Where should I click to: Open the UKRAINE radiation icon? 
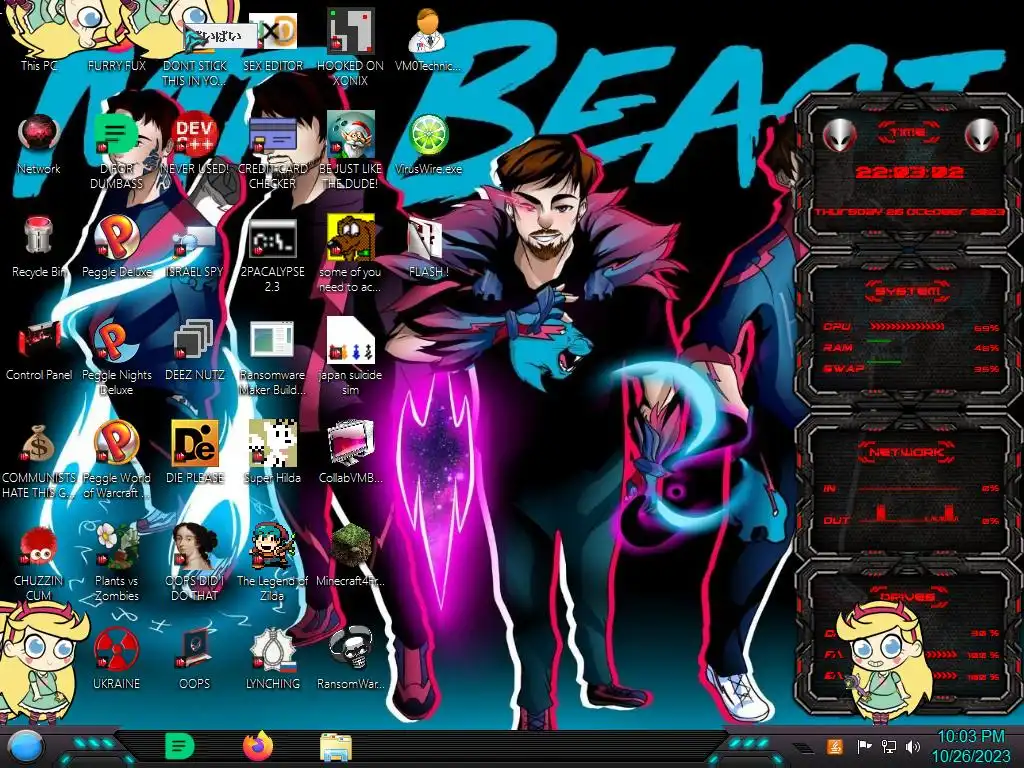[x=116, y=660]
